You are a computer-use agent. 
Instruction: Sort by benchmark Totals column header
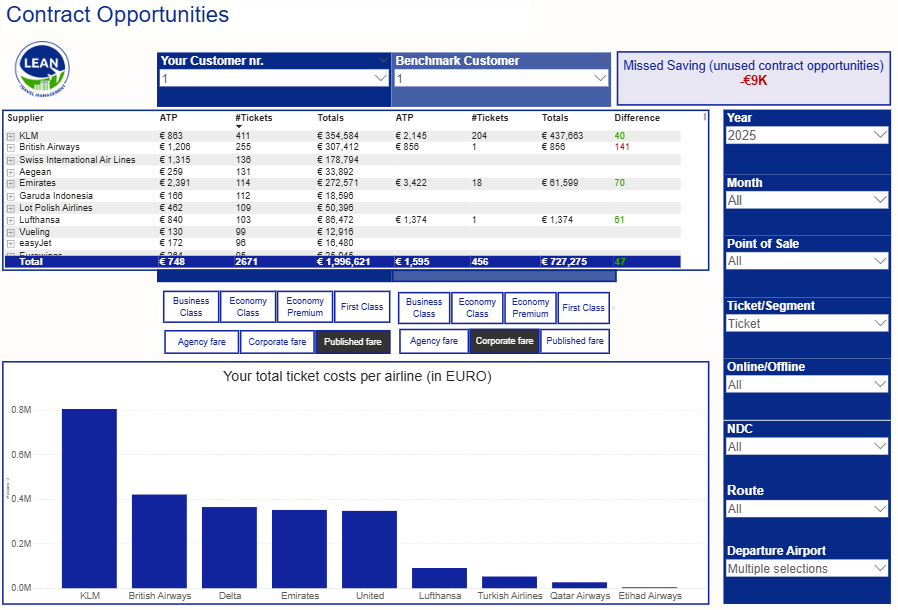coord(555,117)
